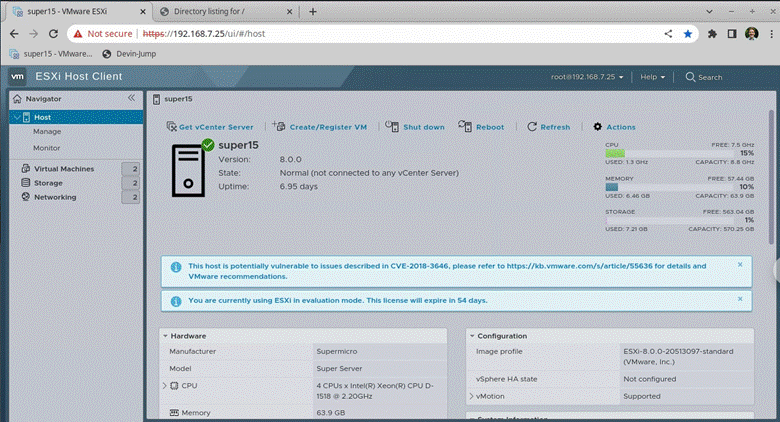Viewport: 780px width, 422px height.
Task: Click the Memory icon in Hardware
Action: (174, 413)
